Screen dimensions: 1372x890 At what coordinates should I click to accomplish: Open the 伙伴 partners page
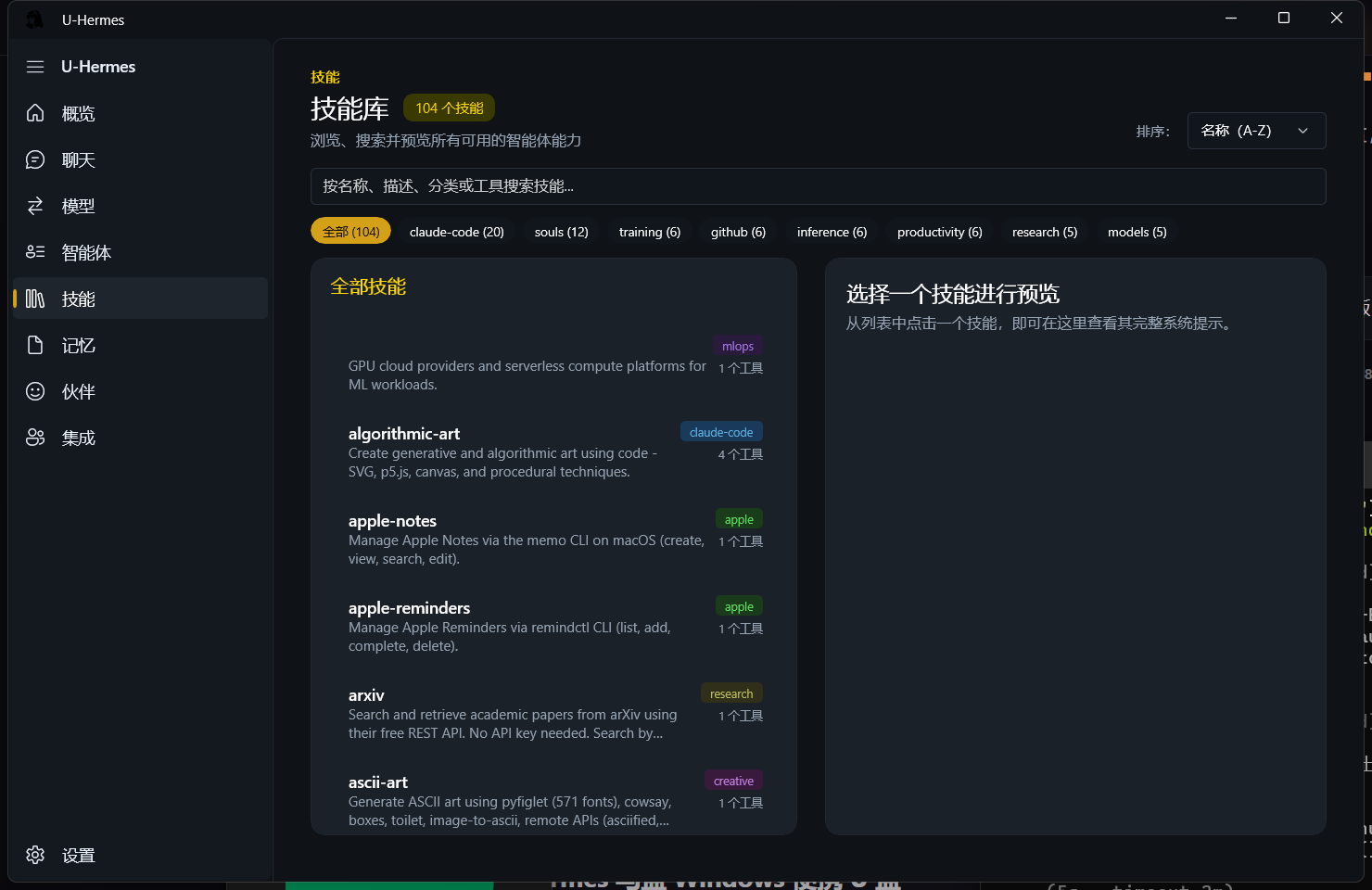(78, 391)
